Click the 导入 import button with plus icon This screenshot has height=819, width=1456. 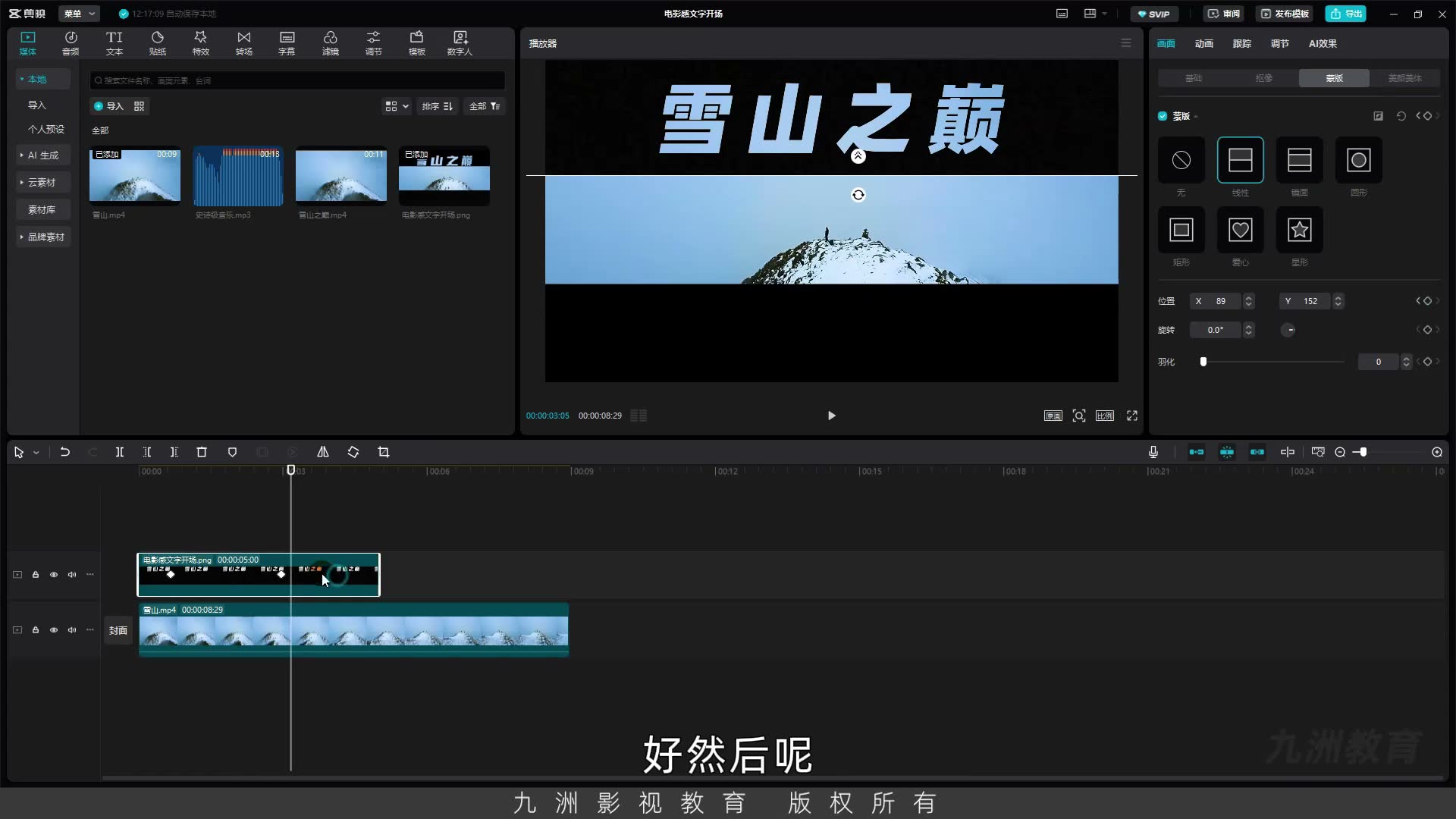pos(108,106)
